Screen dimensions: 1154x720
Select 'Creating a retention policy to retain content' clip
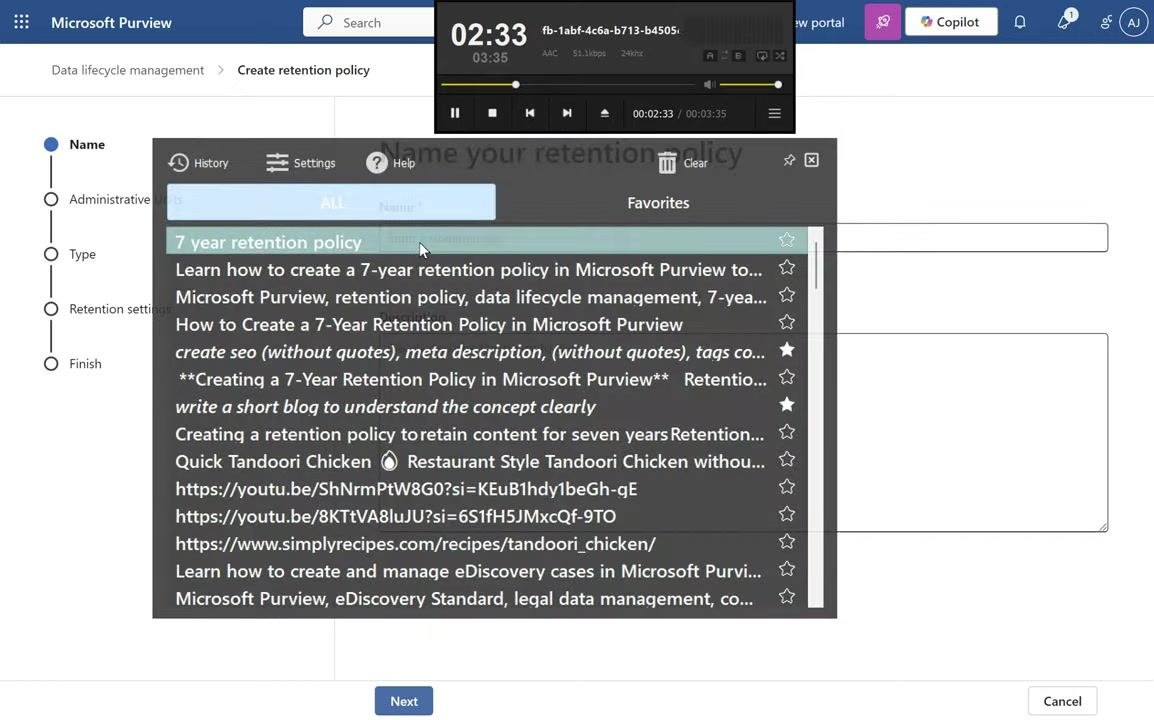(x=471, y=434)
